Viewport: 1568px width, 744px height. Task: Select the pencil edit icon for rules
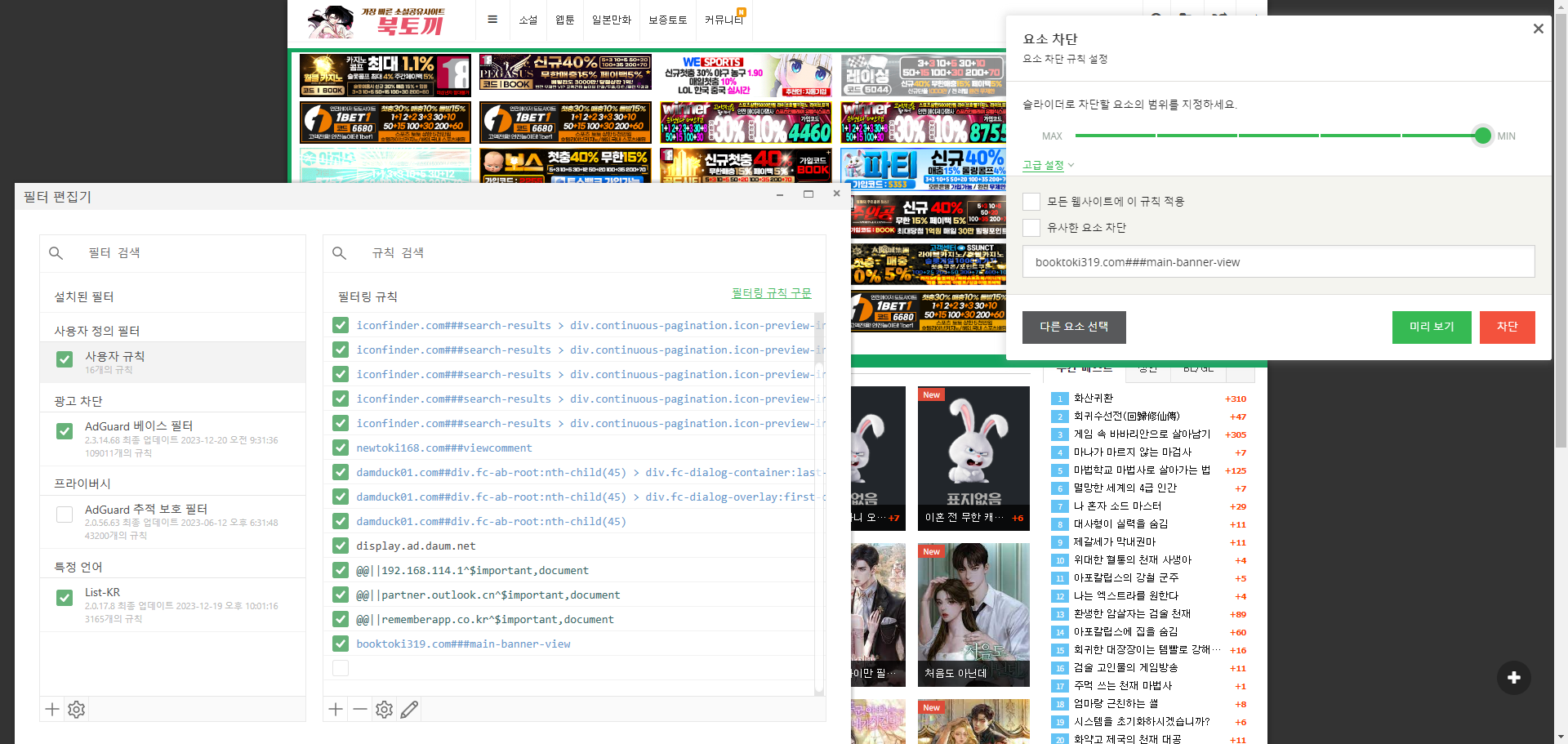coord(409,709)
